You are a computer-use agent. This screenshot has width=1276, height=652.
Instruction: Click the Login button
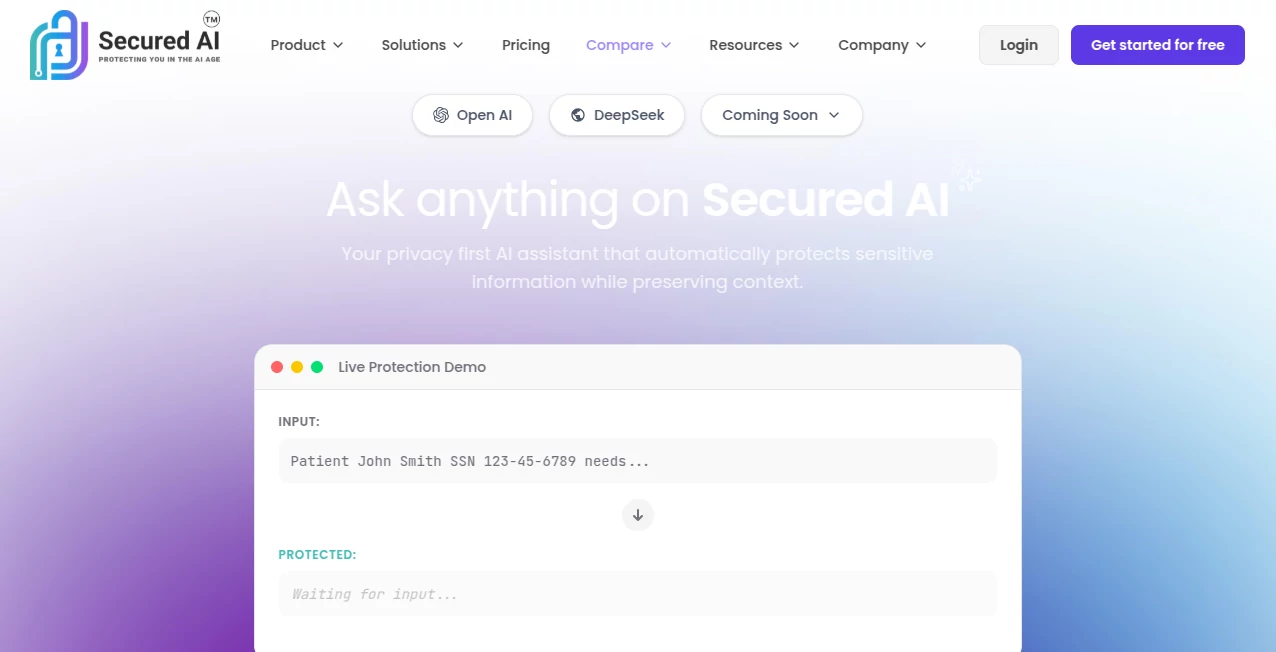click(x=1018, y=45)
